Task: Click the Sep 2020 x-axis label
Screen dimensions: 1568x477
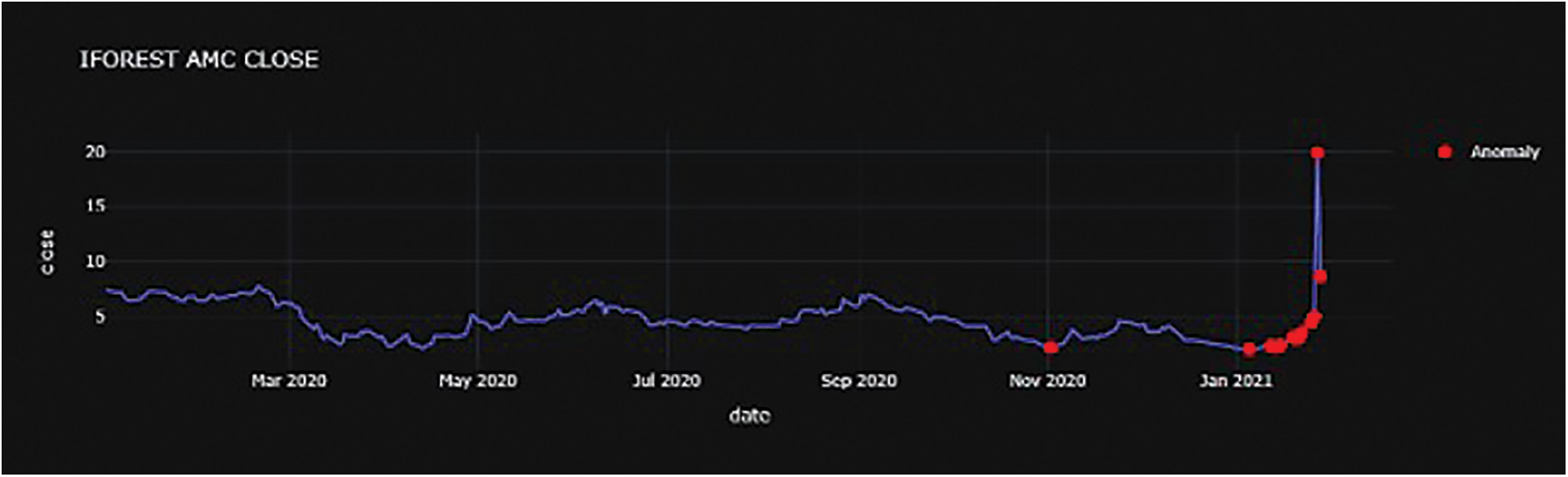Action: [x=858, y=380]
